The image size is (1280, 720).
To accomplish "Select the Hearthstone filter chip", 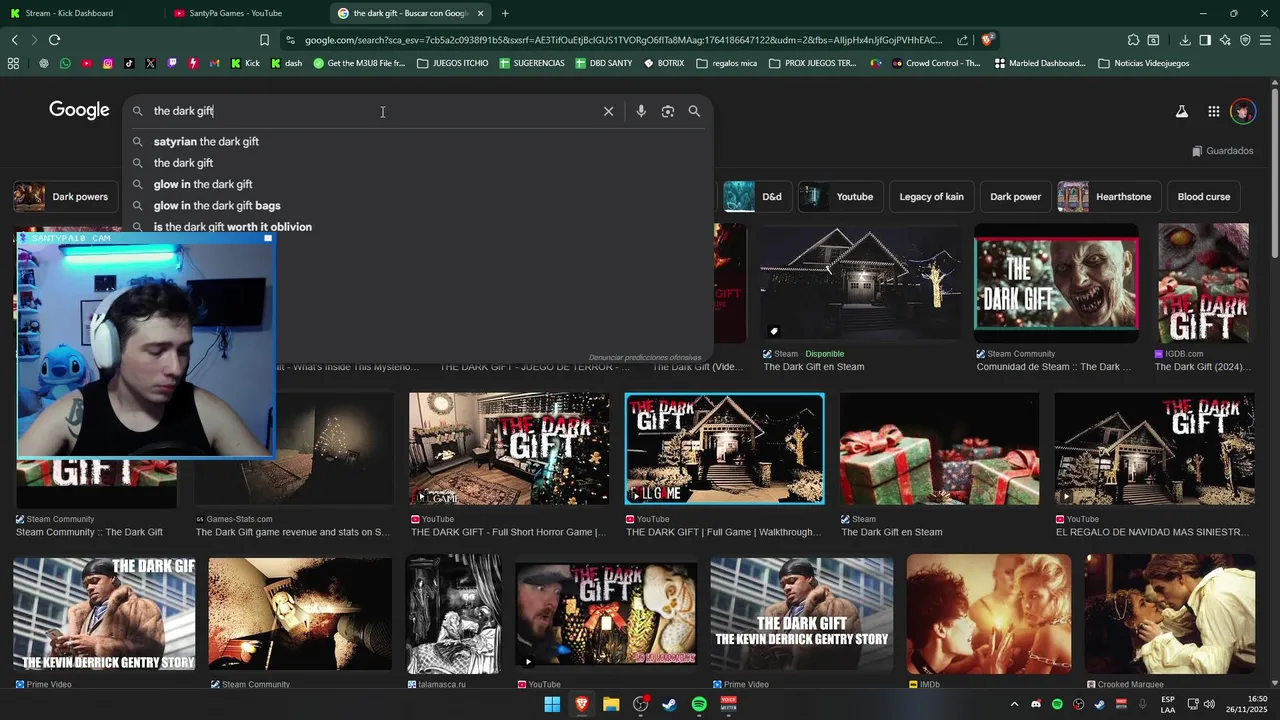I will tap(1108, 197).
